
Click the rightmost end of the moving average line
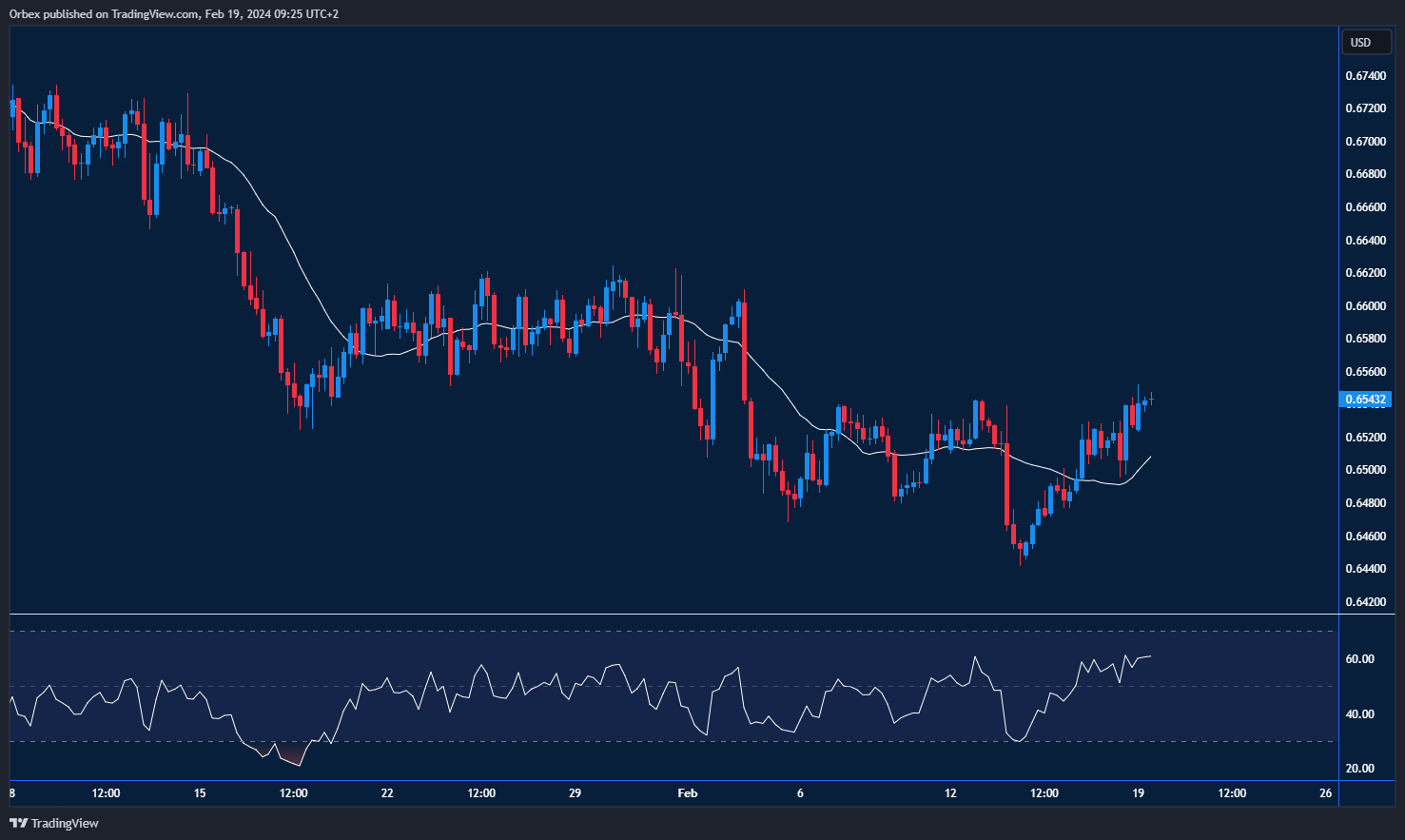click(x=1150, y=458)
